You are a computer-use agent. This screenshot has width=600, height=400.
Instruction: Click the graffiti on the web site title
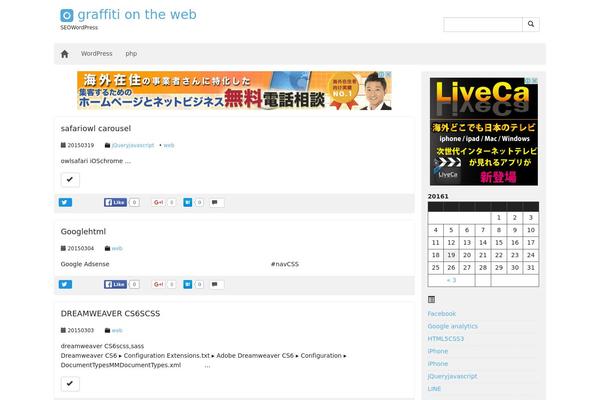click(137, 15)
